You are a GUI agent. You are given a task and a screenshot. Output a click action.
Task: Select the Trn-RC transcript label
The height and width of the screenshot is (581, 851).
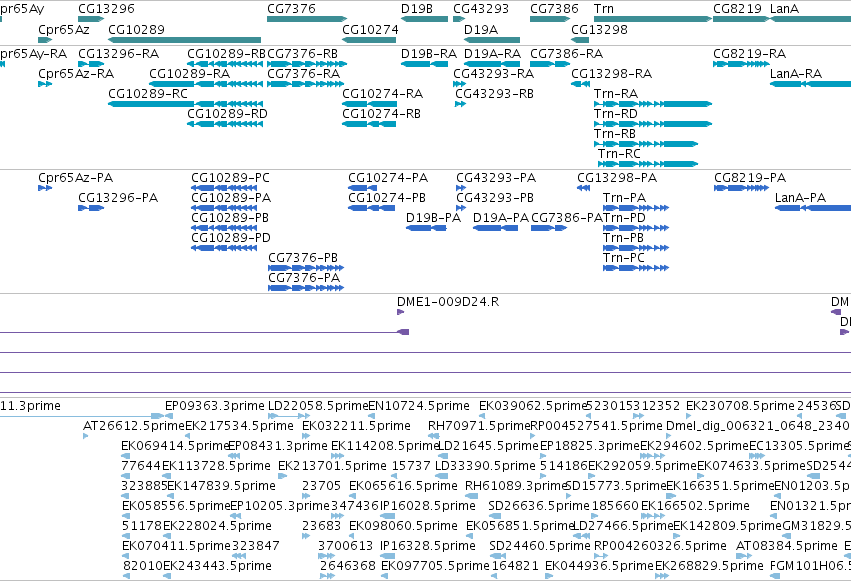tap(619, 154)
